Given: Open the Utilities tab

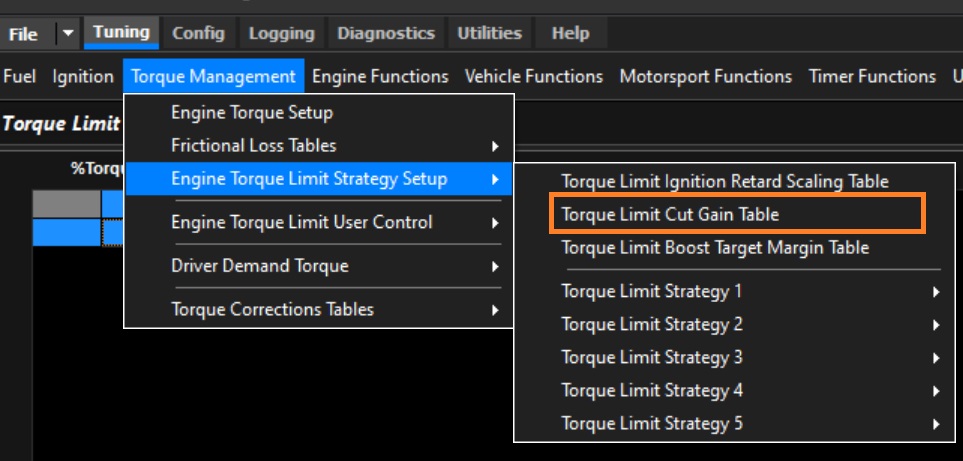Looking at the screenshot, I should pos(489,33).
